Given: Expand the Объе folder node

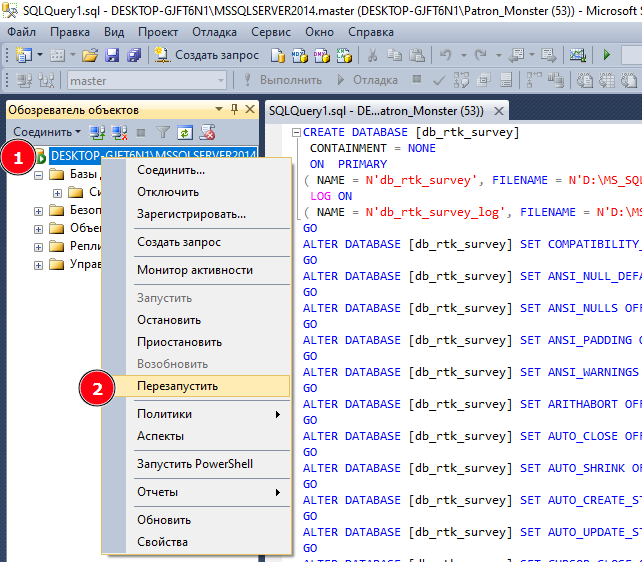Looking at the screenshot, I should tap(38, 229).
